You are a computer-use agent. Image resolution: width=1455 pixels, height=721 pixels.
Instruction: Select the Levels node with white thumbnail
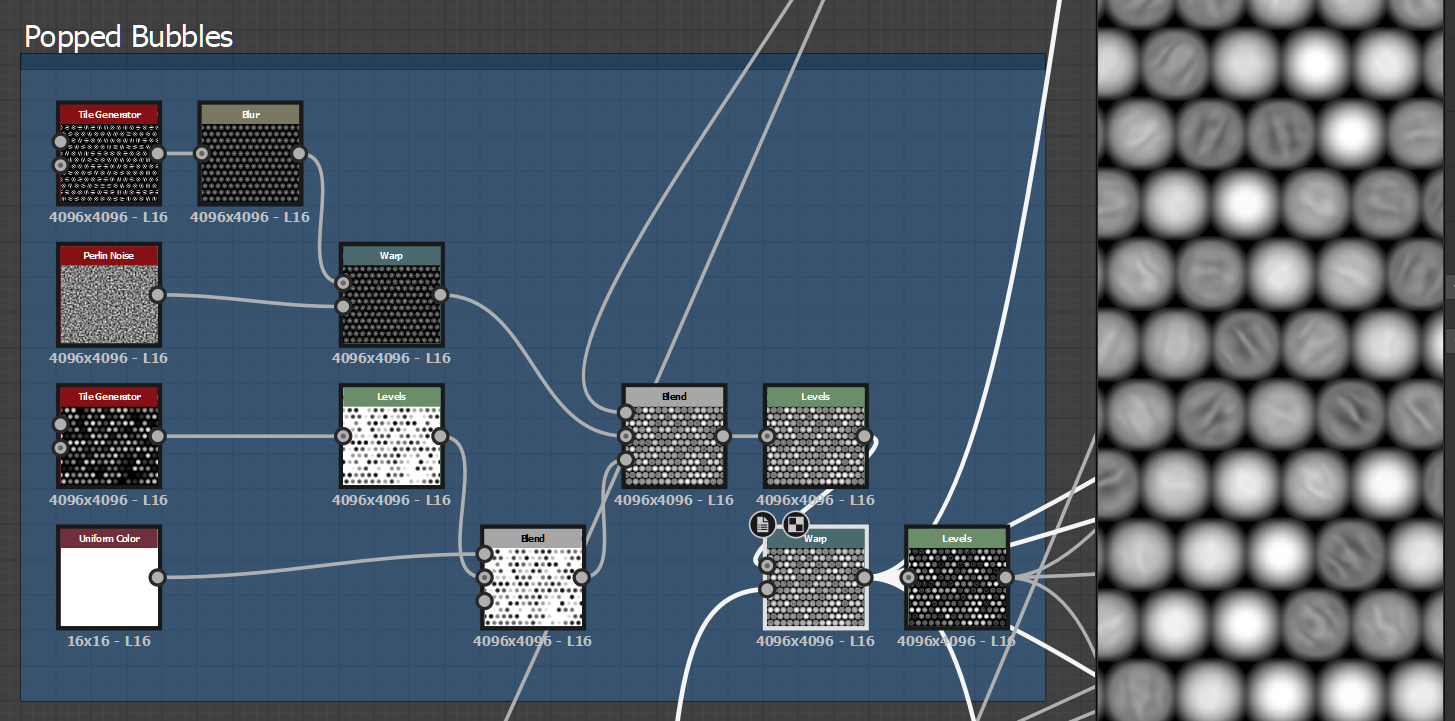(391, 436)
